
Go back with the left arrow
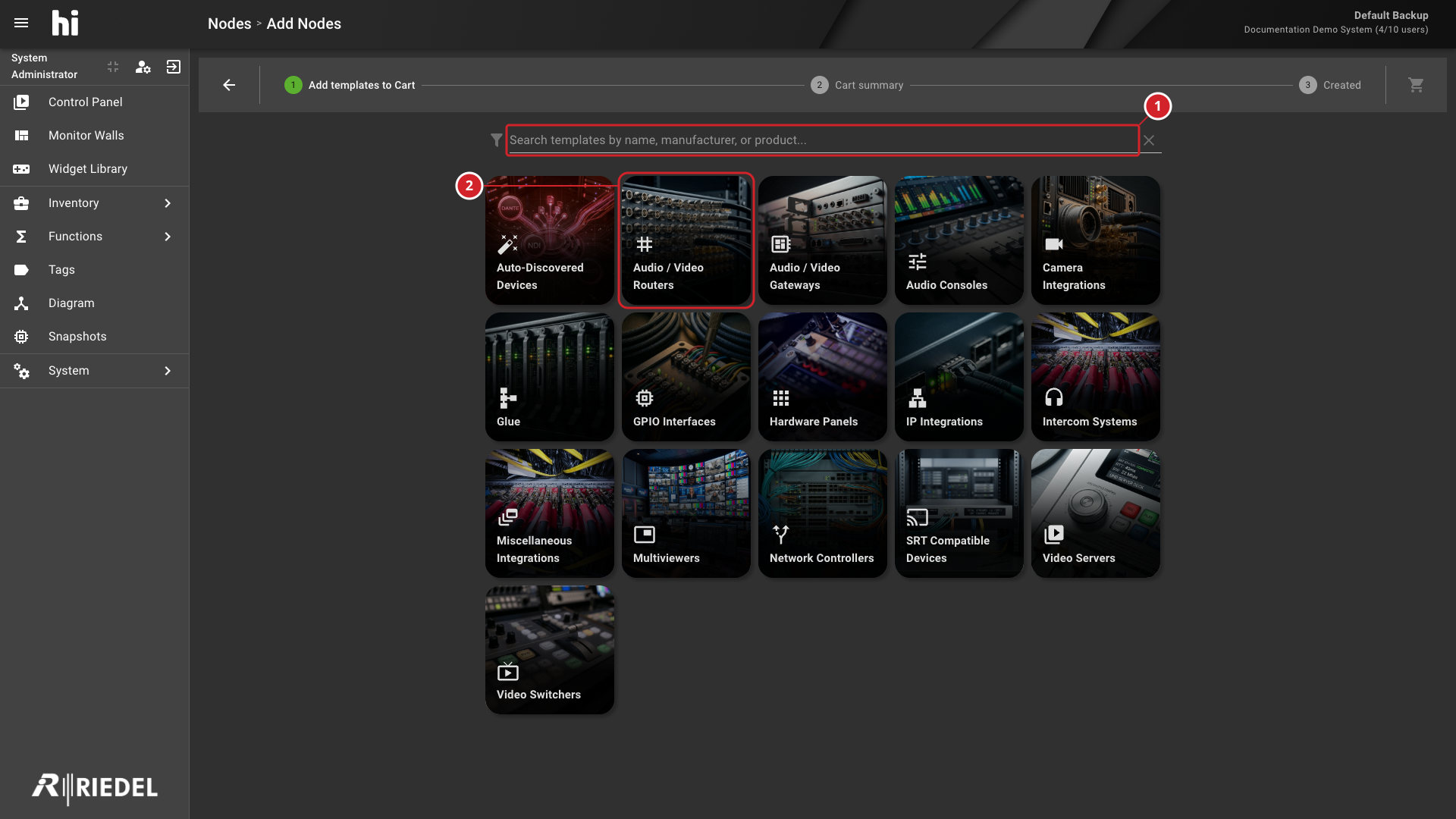tap(229, 85)
